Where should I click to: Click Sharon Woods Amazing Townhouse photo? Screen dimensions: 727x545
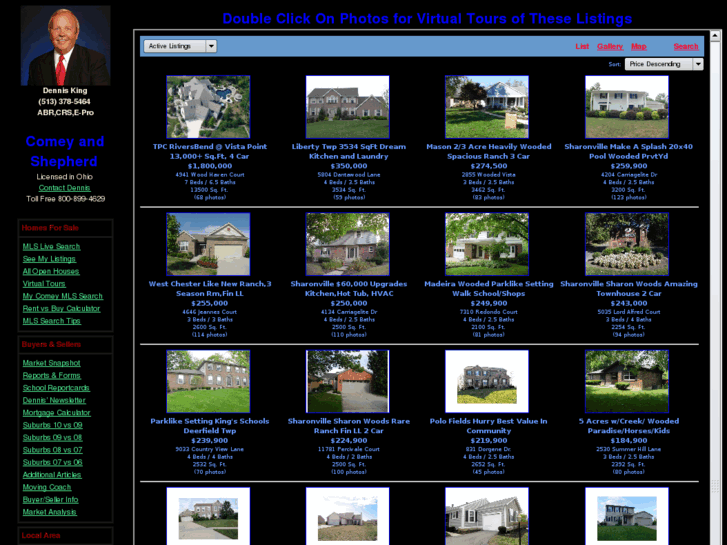click(x=627, y=244)
